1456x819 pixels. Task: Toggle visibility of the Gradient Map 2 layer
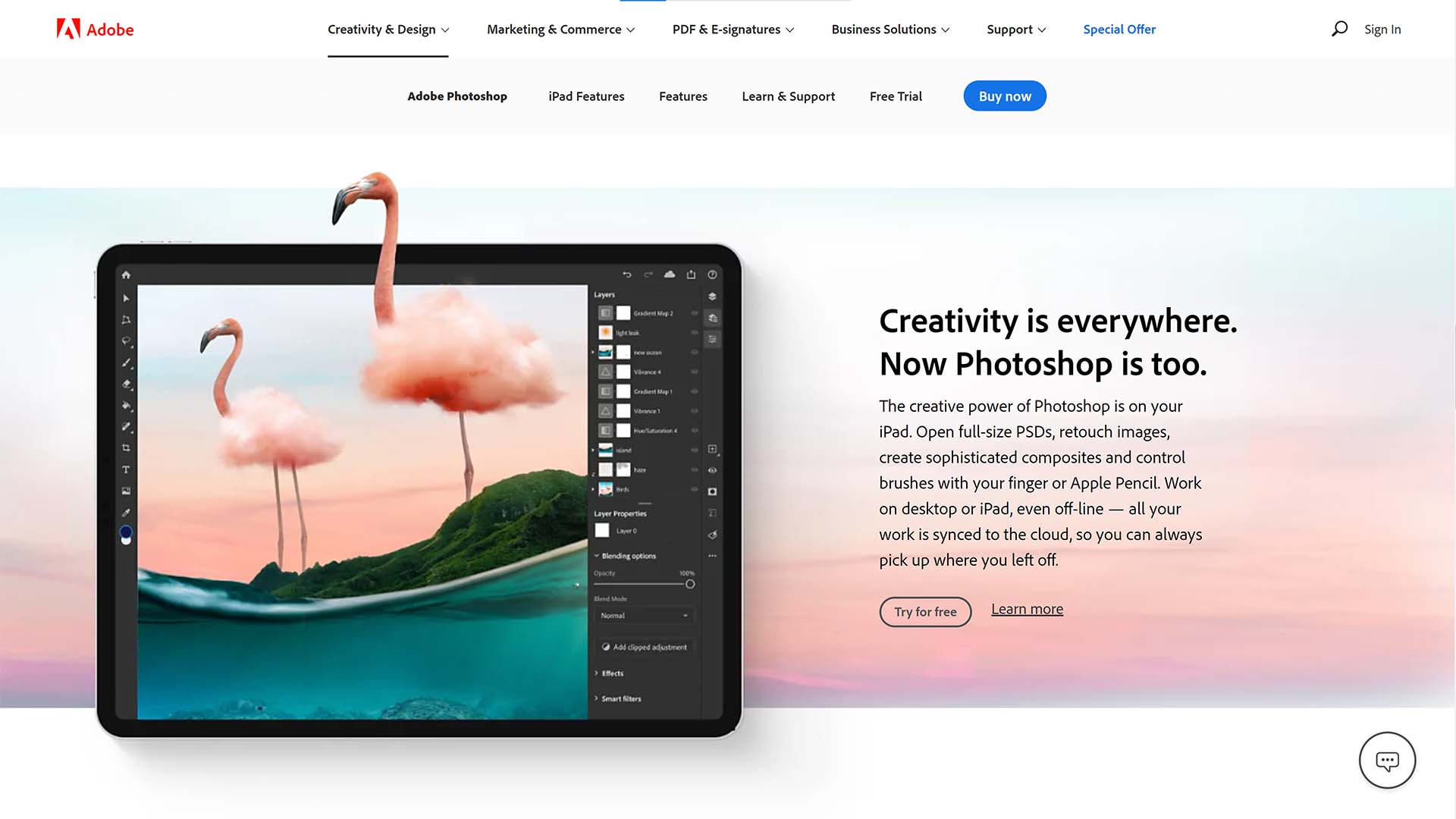[x=694, y=313]
